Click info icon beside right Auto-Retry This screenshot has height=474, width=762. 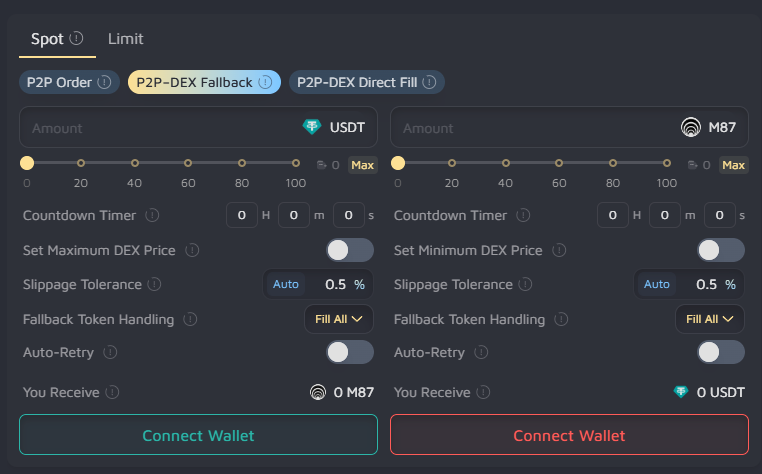[x=482, y=353]
